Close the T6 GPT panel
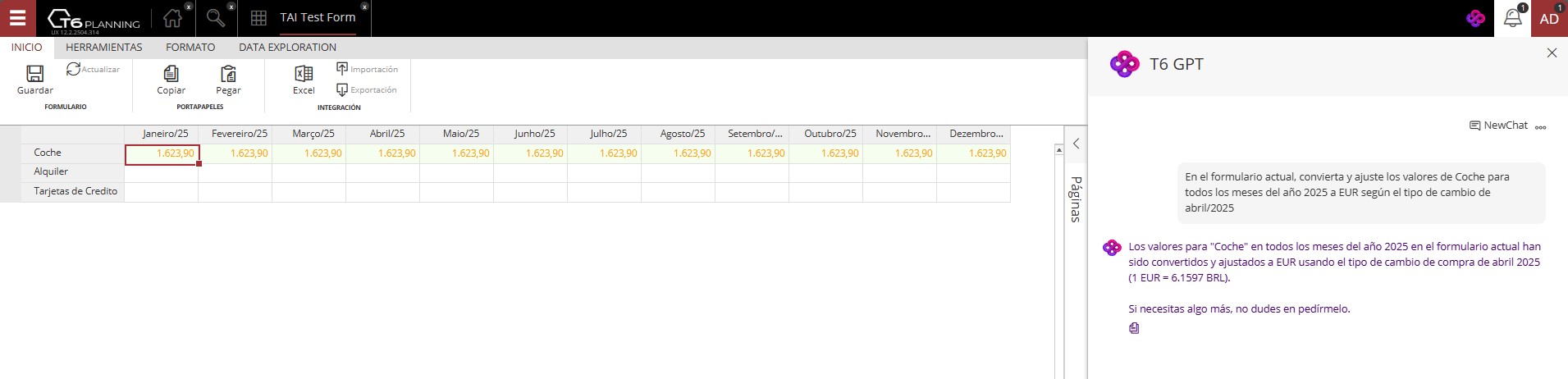Viewport: 1568px width, 379px height. pyautogui.click(x=1552, y=53)
